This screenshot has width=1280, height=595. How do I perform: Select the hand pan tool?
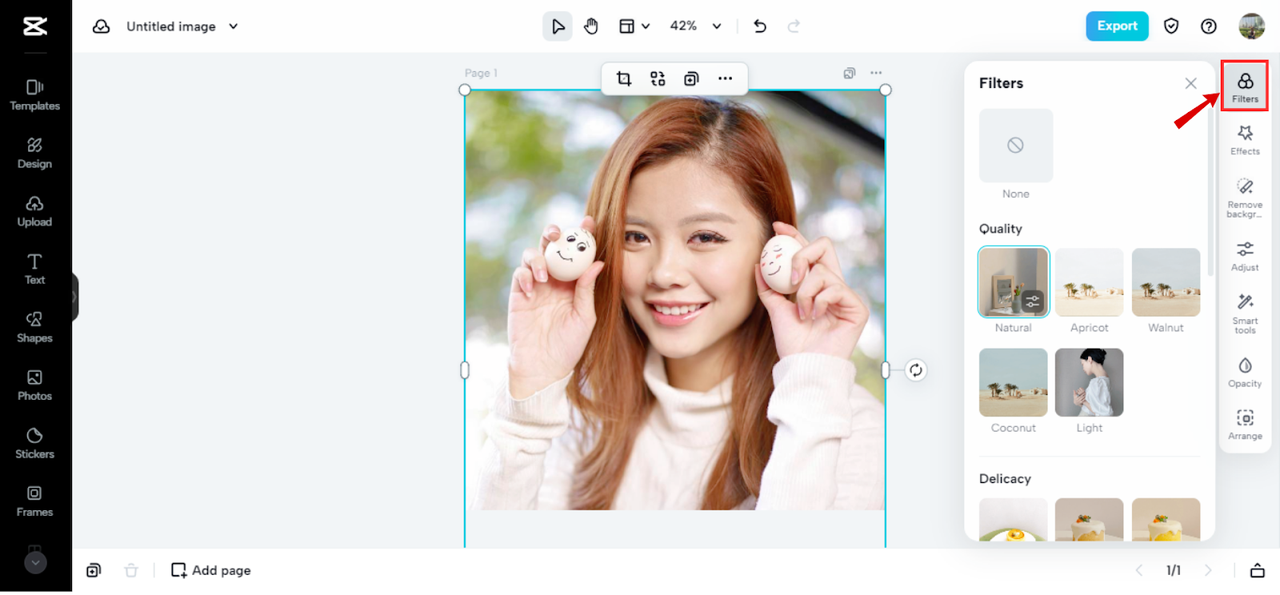click(x=591, y=26)
